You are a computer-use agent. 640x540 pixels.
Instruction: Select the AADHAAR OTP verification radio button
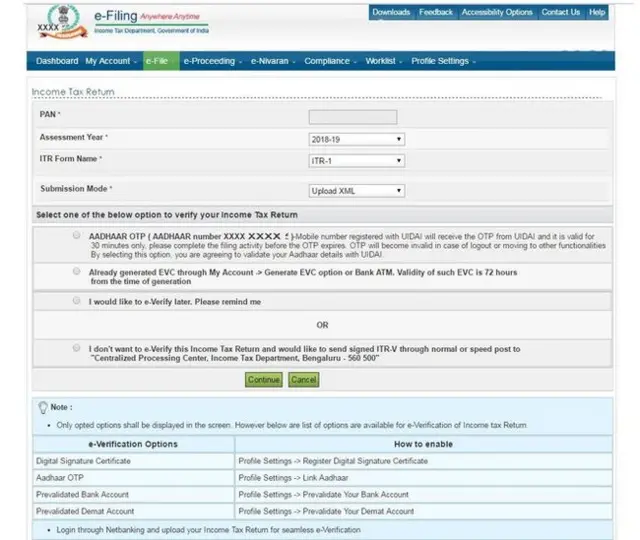[76, 235]
